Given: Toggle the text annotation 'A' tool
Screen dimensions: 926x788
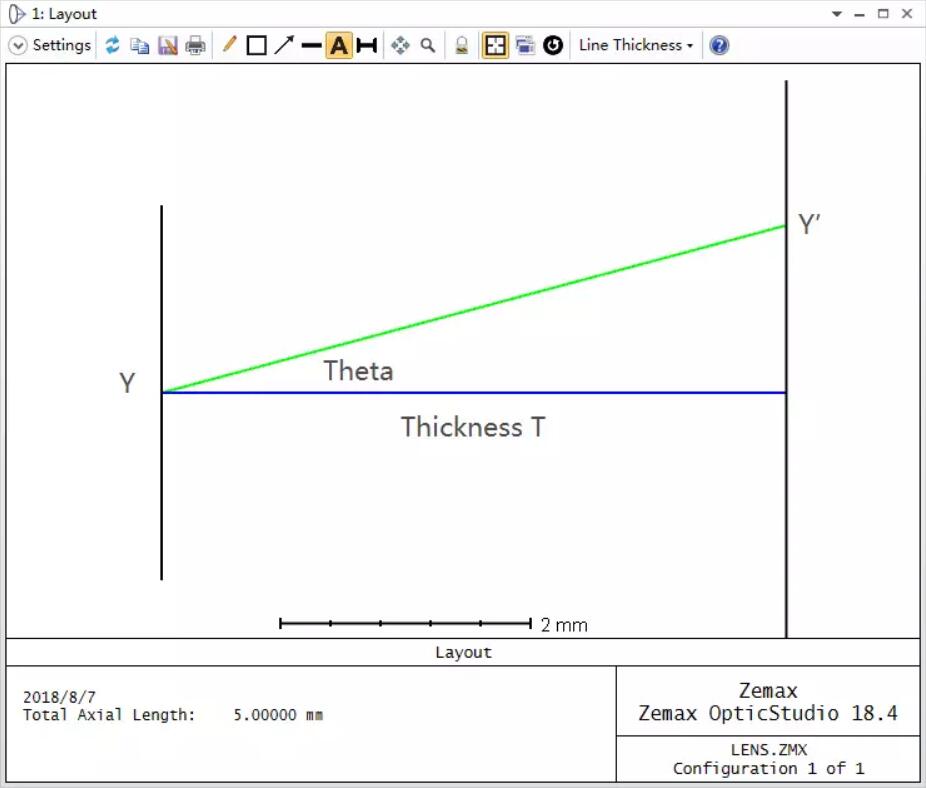Looking at the screenshot, I should tap(339, 45).
